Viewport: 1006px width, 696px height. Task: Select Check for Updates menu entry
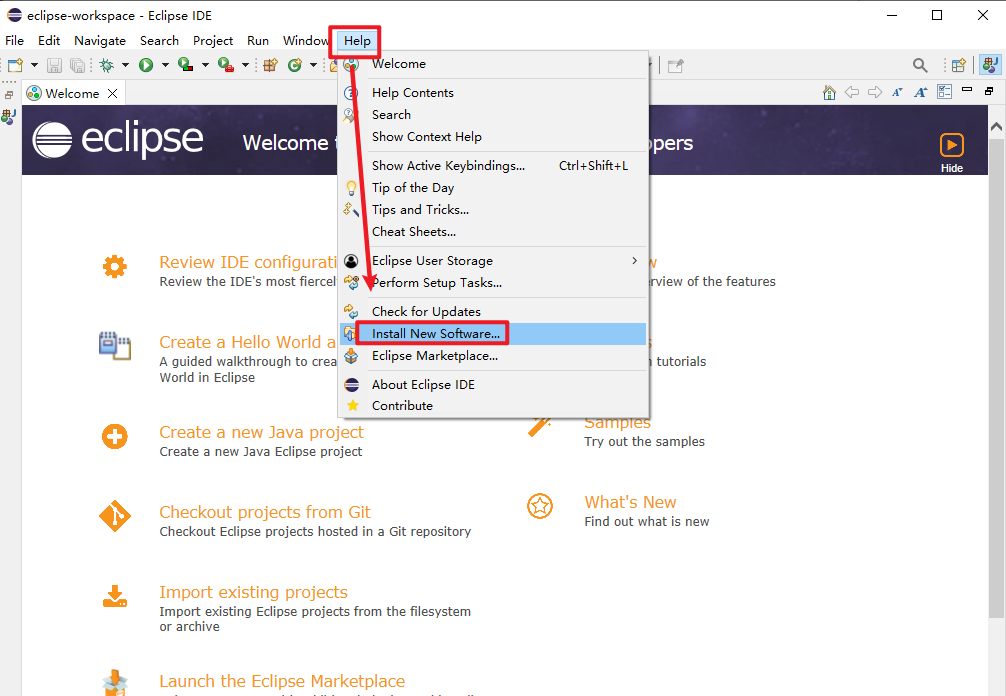pyautogui.click(x=426, y=311)
